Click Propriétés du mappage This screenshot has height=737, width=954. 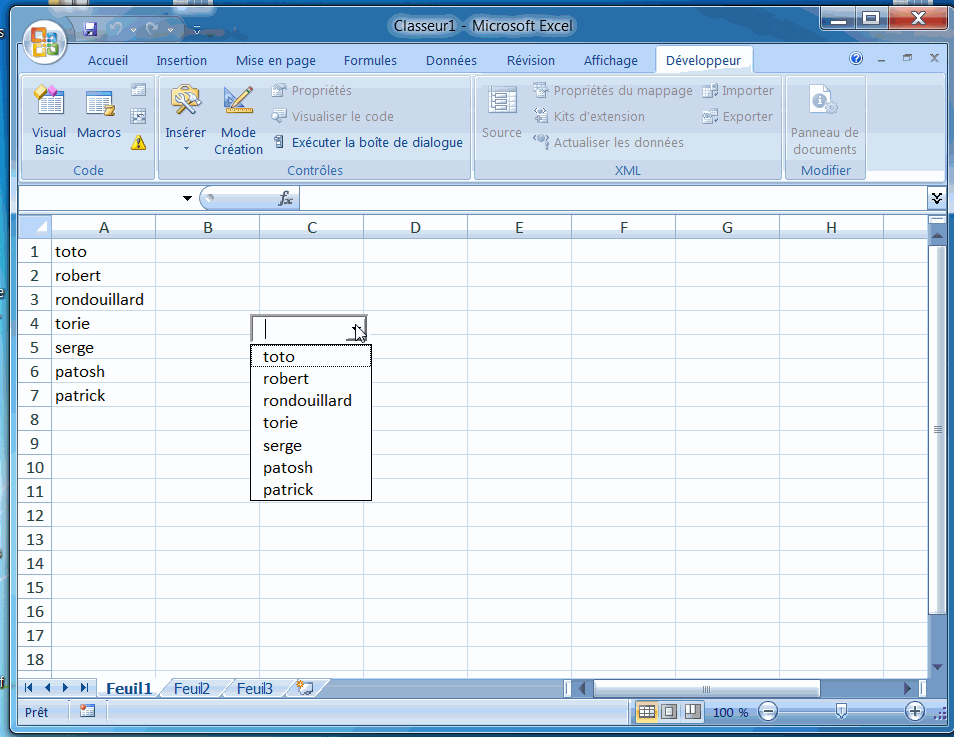pyautogui.click(x=613, y=90)
